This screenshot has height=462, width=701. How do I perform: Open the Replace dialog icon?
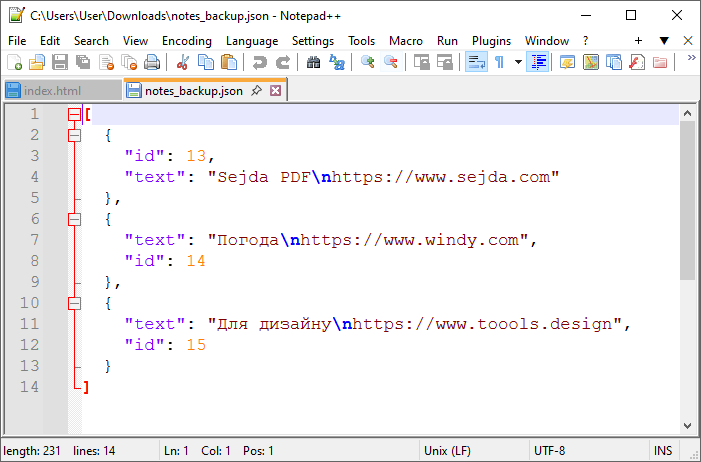click(336, 62)
